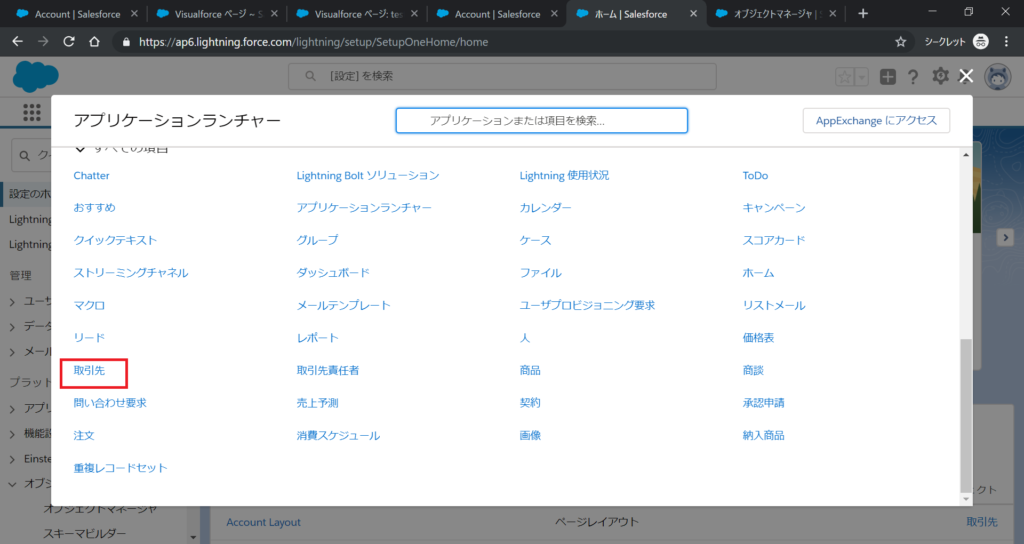The width and height of the screenshot is (1024, 544).
Task: Click the AppExchange にアクセス button
Action: [875, 120]
